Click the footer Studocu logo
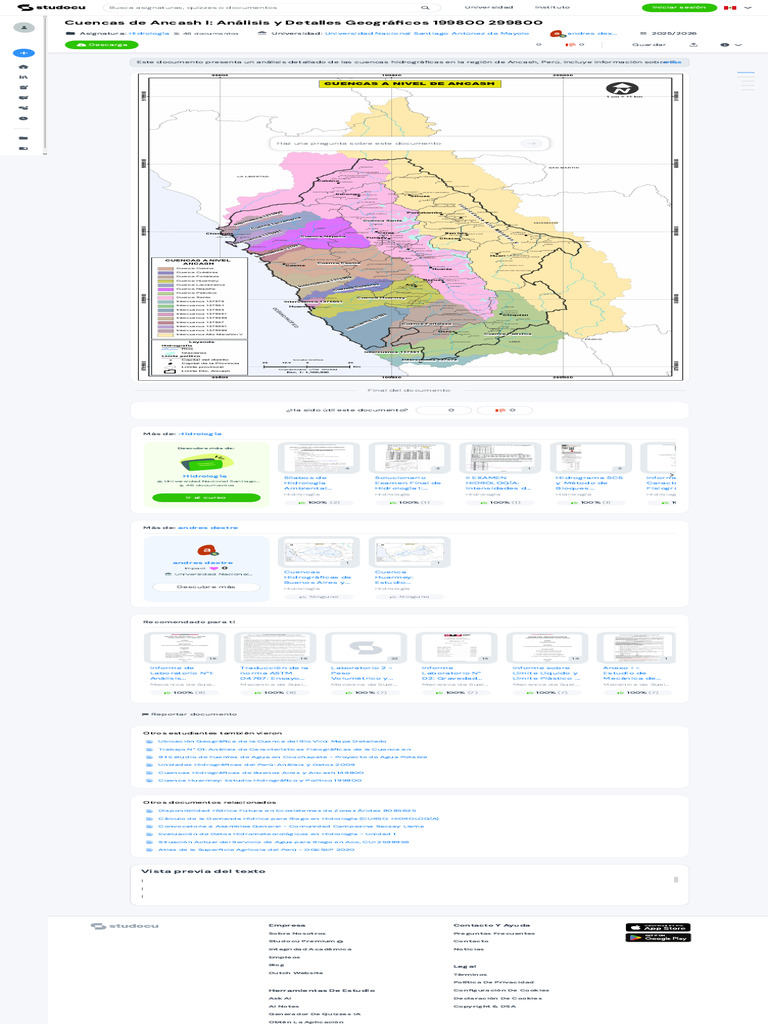Screen dimensions: 768x1024 tap(124, 926)
